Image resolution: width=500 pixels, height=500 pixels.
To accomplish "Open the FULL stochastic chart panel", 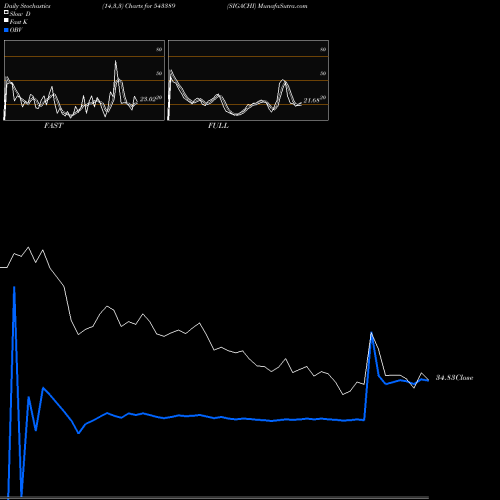I will click(x=248, y=80).
